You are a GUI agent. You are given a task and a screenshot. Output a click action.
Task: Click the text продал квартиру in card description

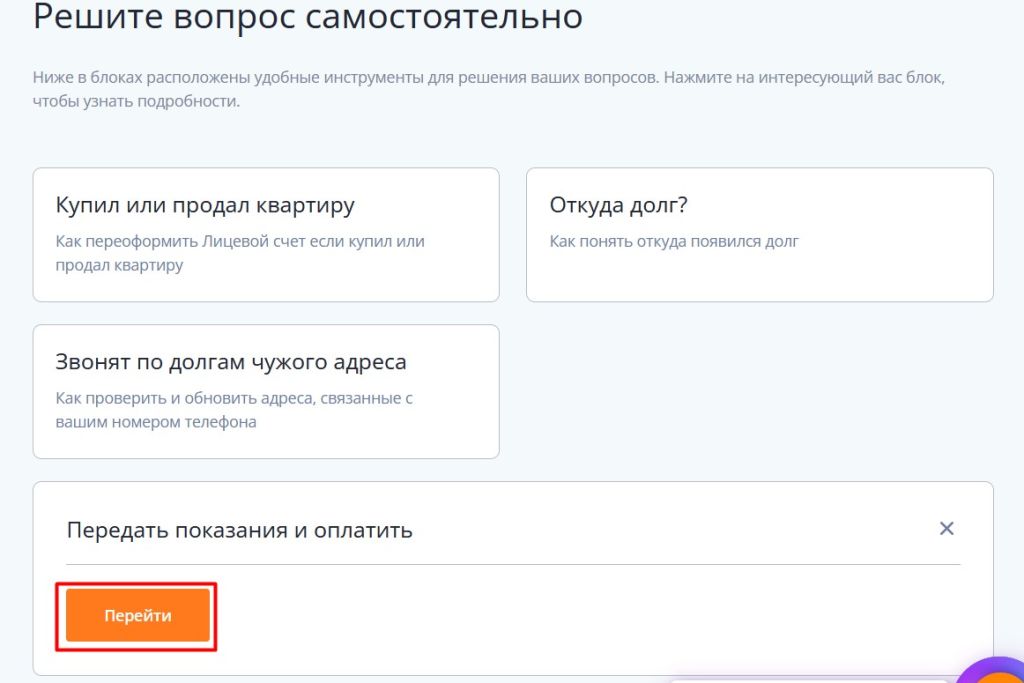[x=120, y=266]
